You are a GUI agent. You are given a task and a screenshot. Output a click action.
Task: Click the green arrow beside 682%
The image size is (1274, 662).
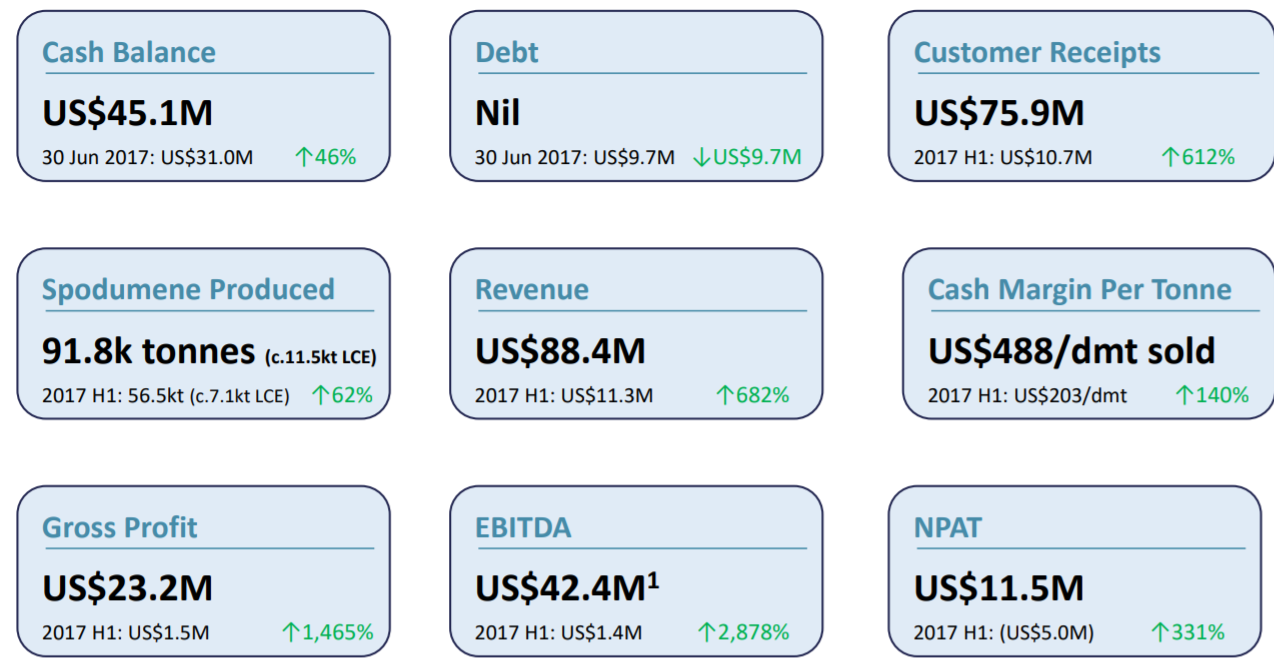[725, 395]
